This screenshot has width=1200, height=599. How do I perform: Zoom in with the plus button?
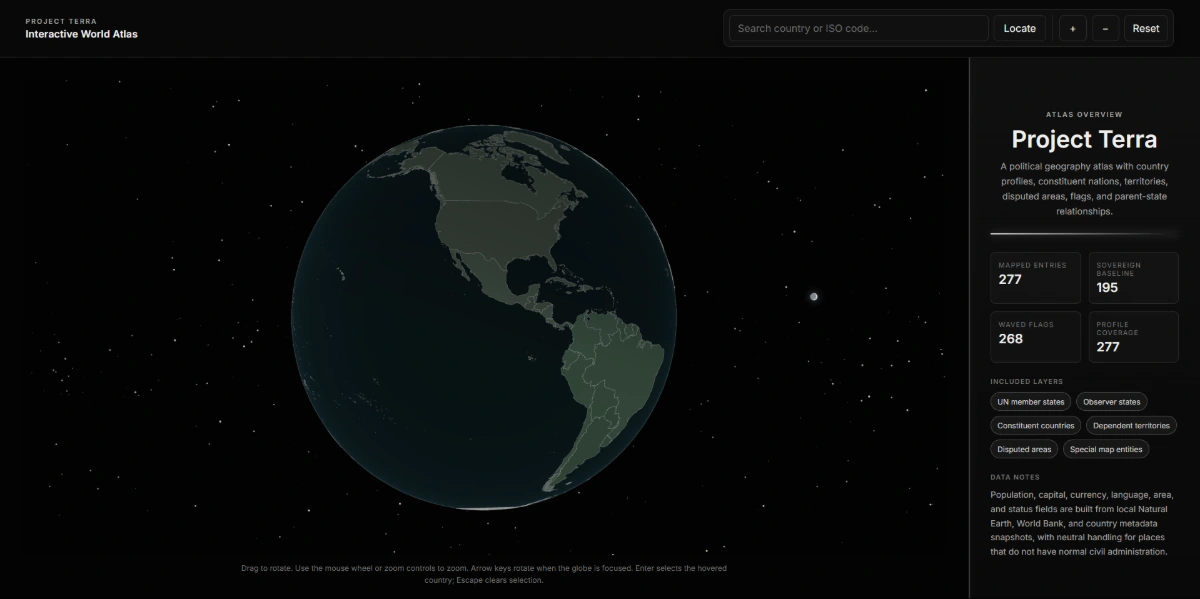pos(1072,28)
